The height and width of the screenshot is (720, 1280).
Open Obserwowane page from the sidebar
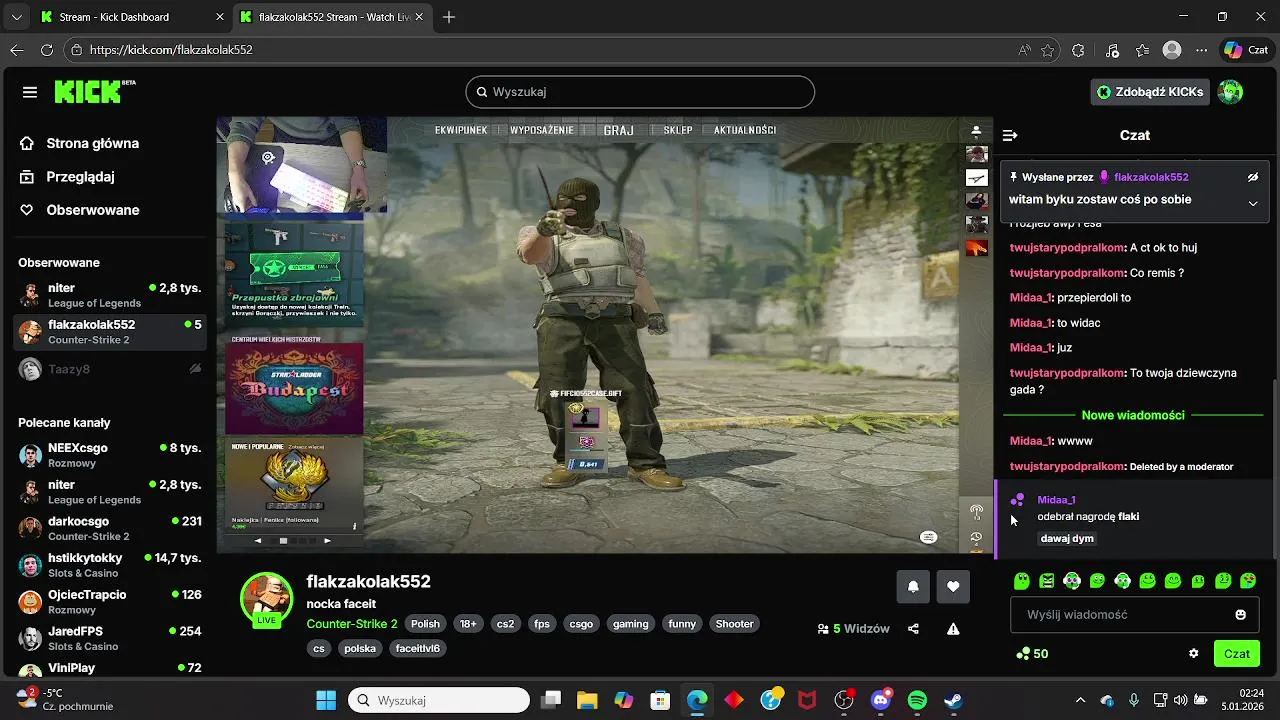[x=92, y=210]
